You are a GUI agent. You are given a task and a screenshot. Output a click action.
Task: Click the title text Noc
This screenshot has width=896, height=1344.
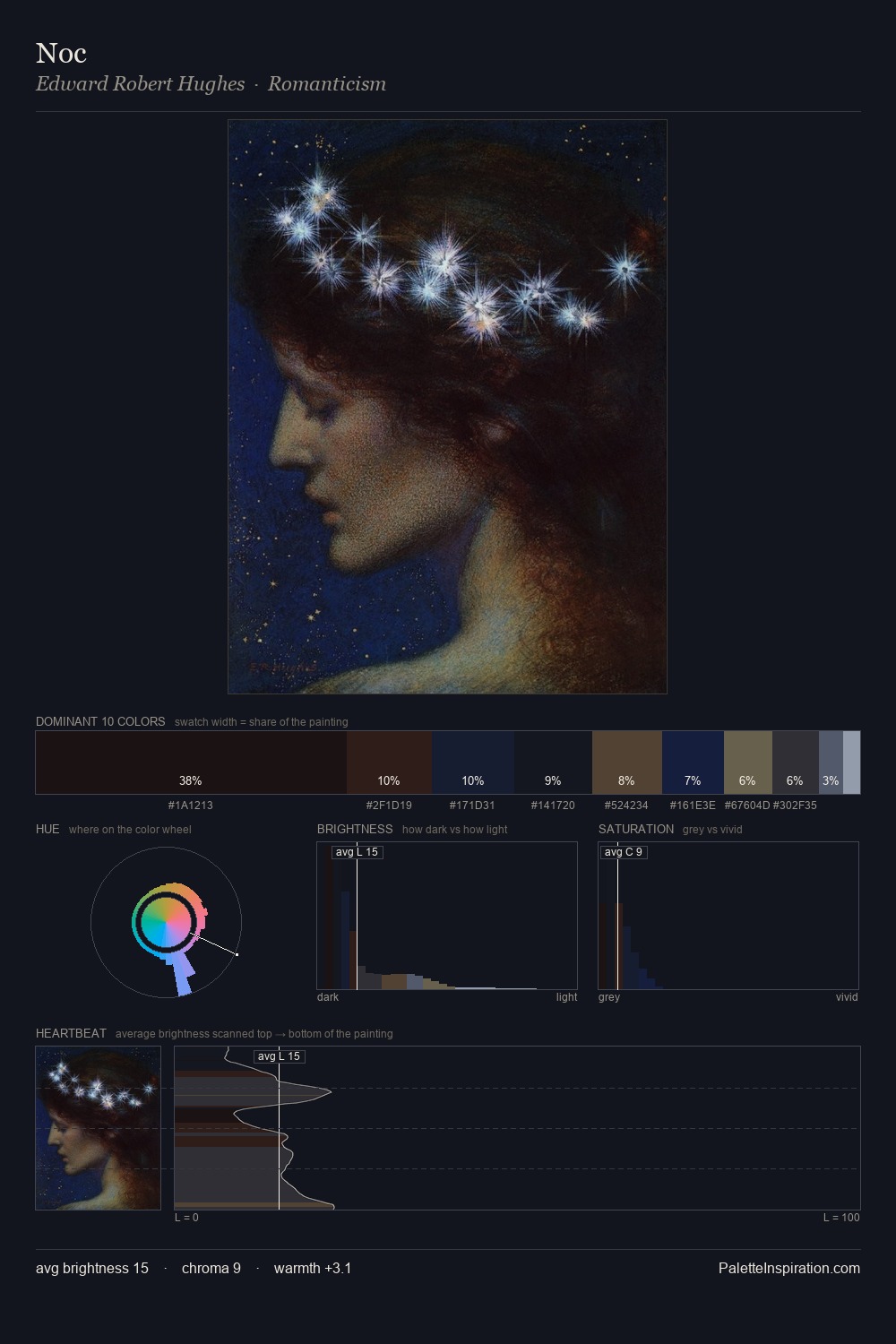[61, 53]
